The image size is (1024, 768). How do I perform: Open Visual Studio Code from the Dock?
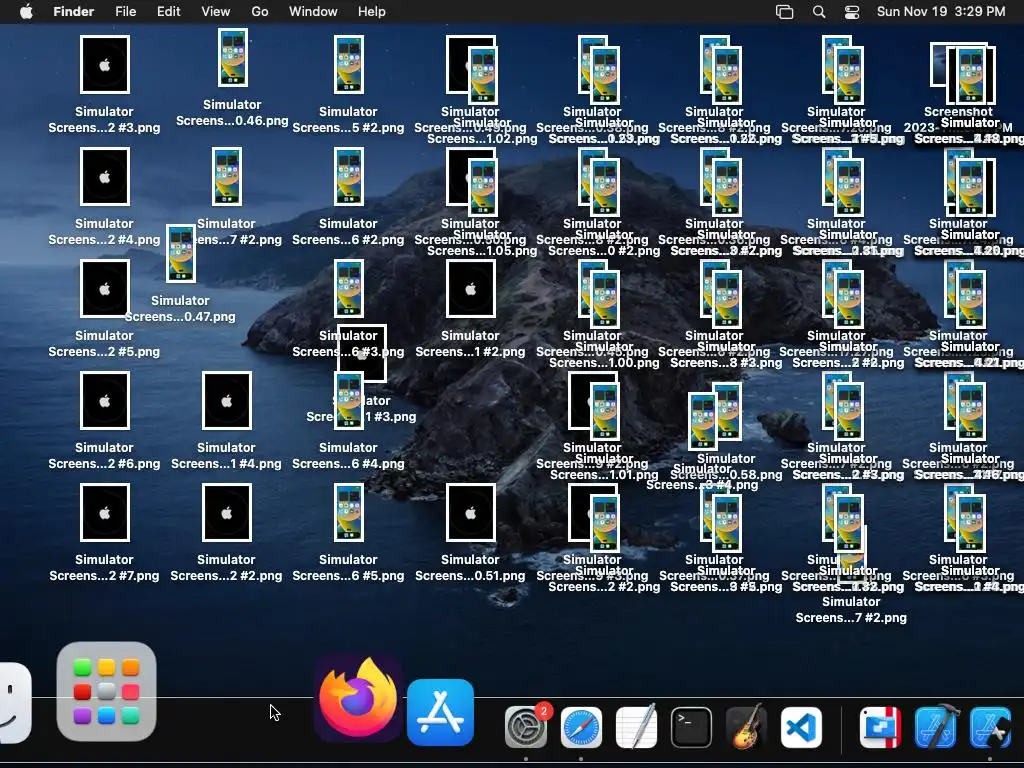(x=801, y=727)
